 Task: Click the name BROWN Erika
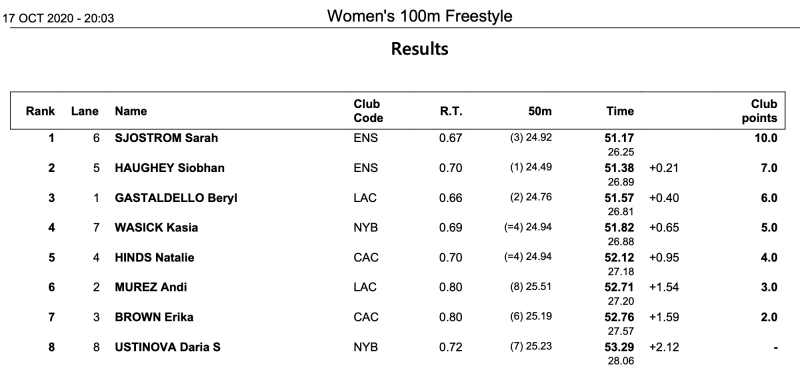154,317
